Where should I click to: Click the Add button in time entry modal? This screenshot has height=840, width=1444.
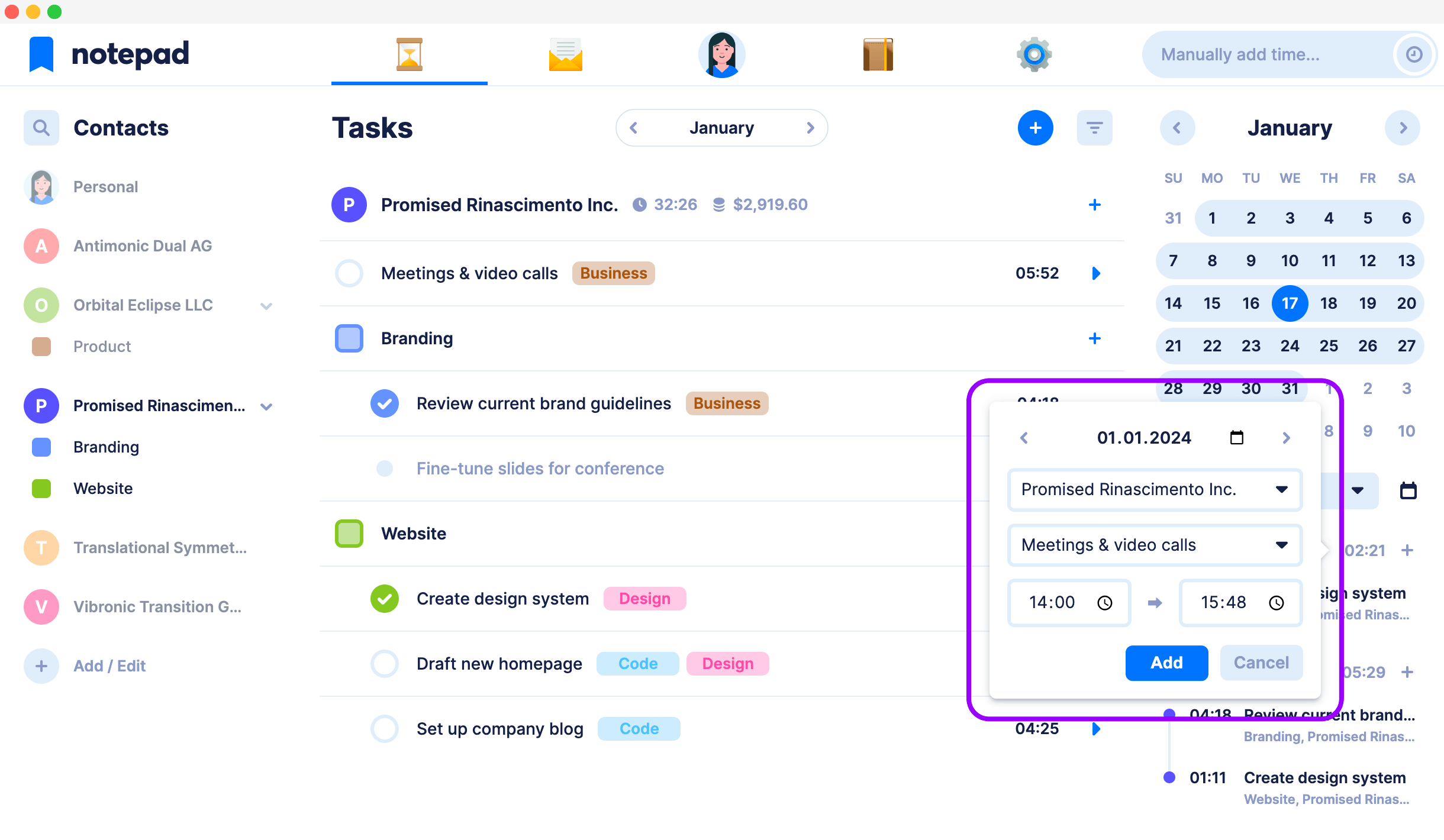click(x=1167, y=662)
